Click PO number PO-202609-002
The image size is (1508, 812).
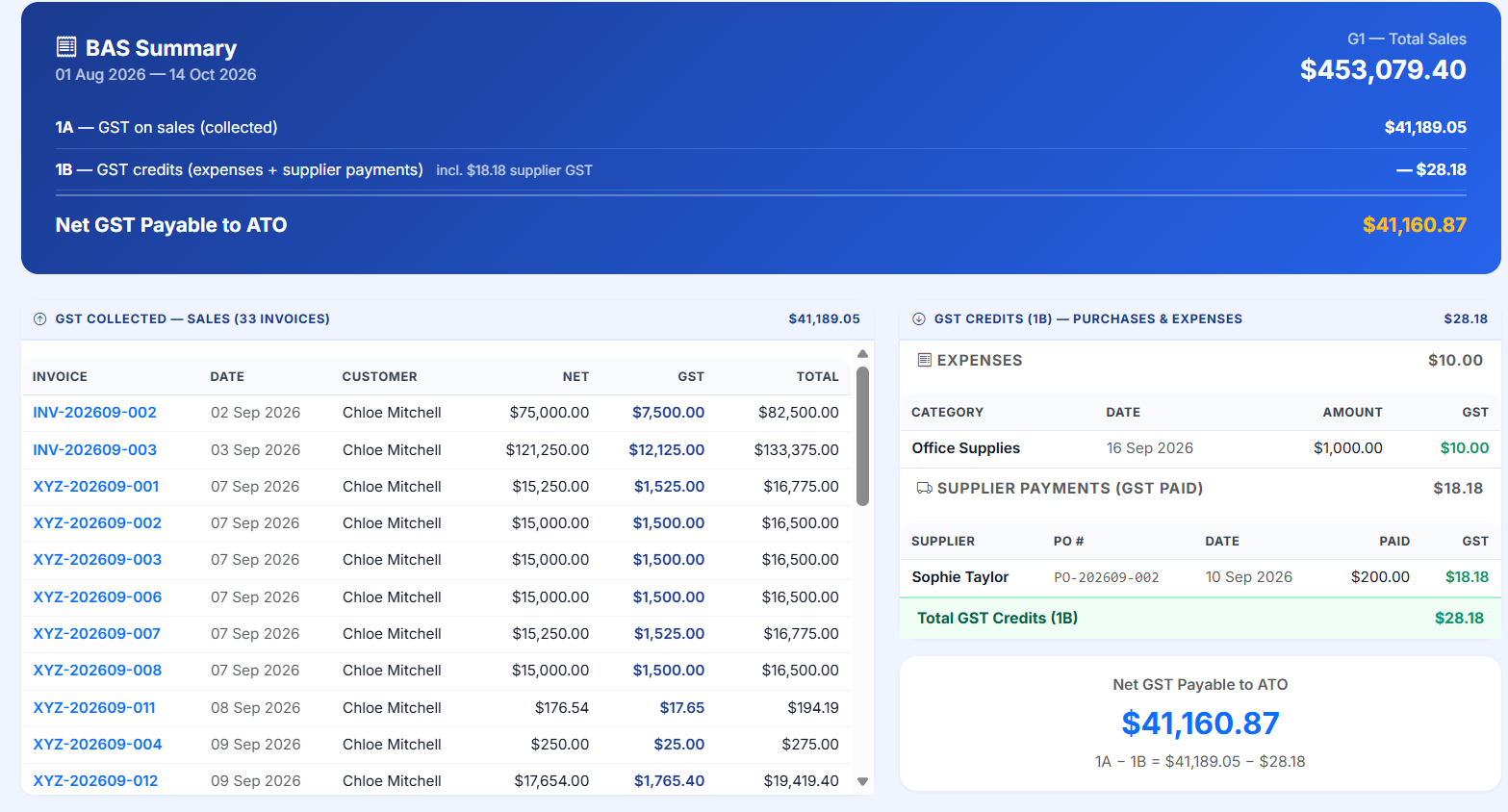tap(1107, 577)
